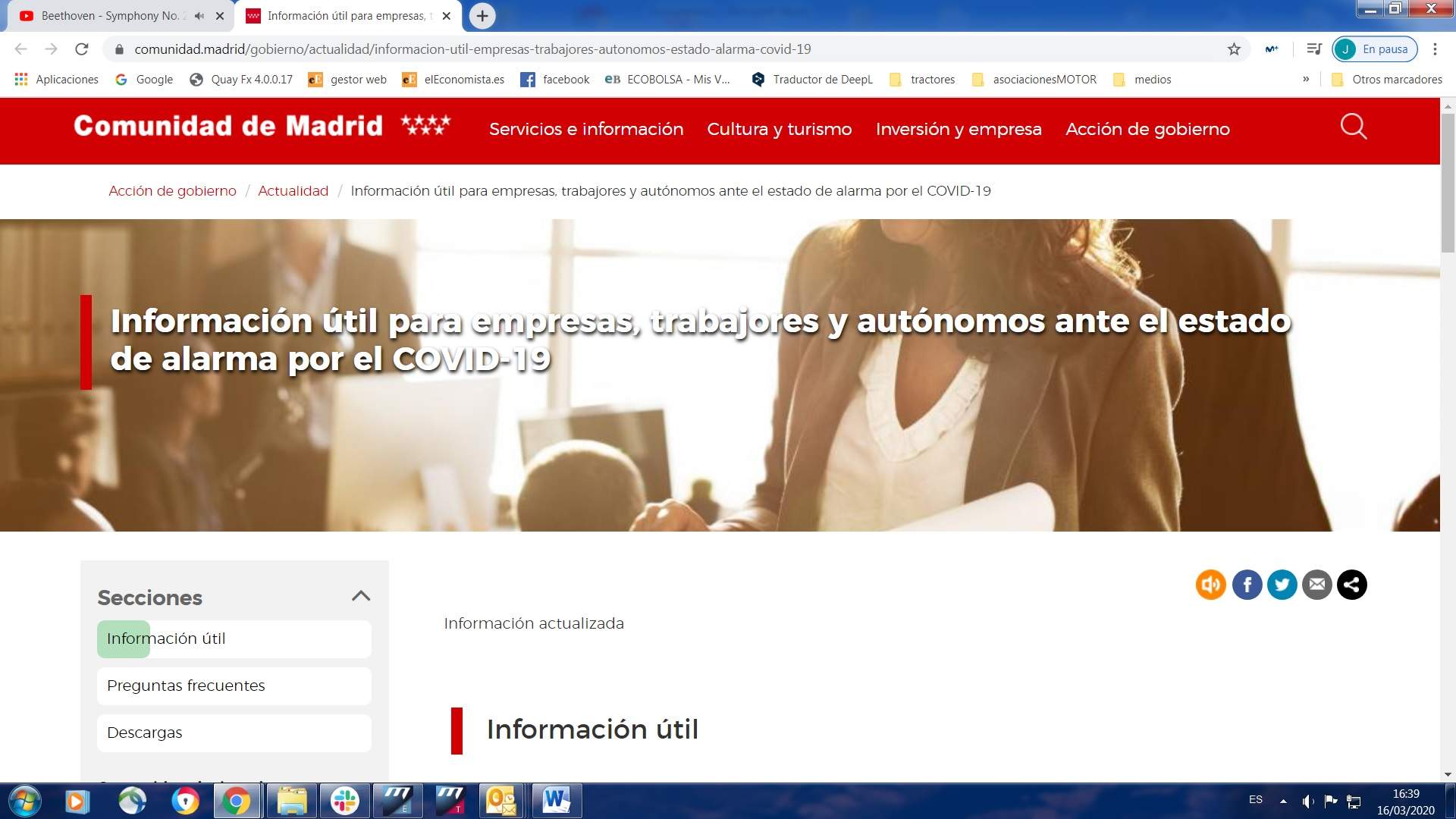Select Información útil section
This screenshot has height=819, width=1456.
[234, 639]
